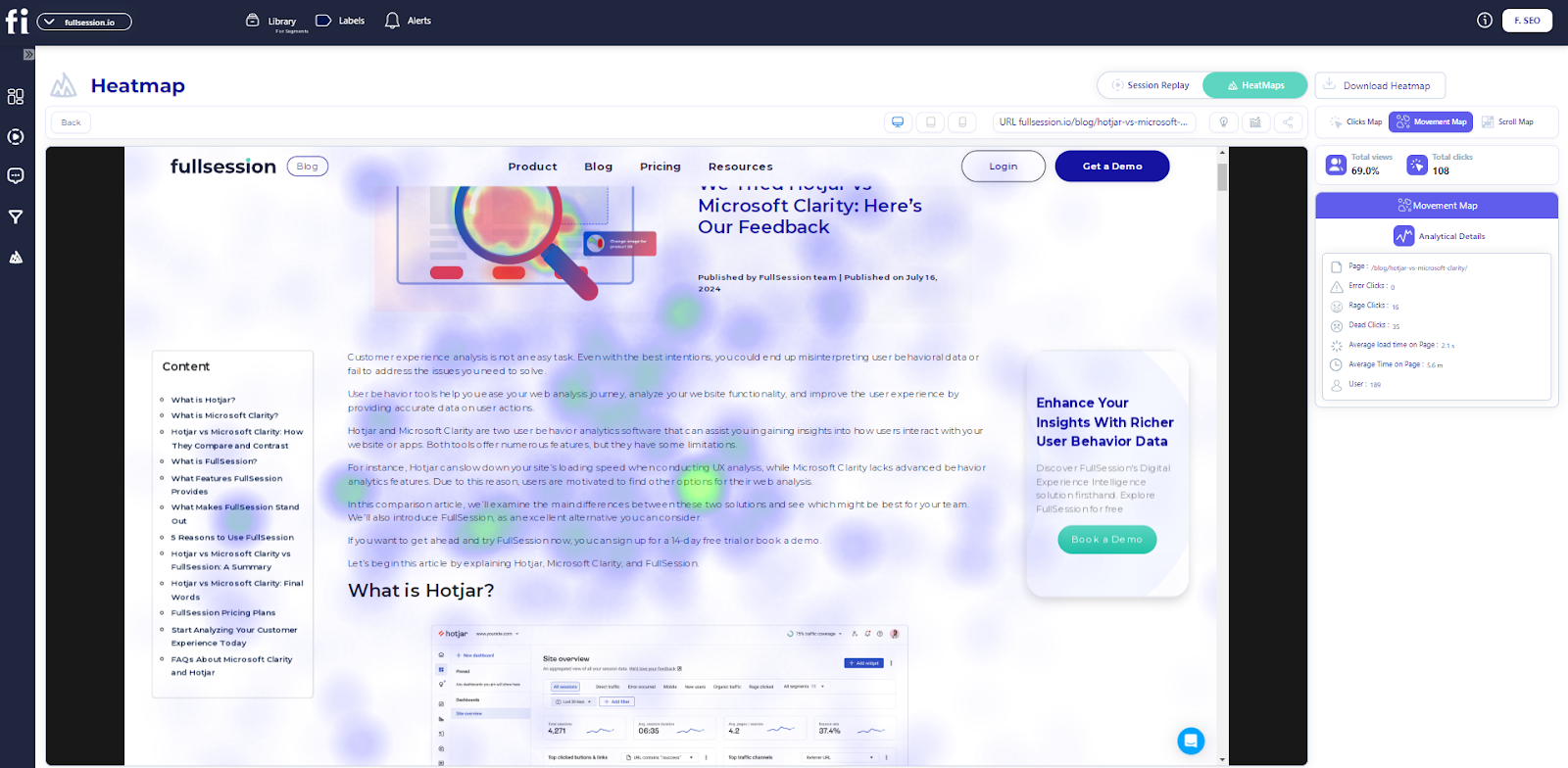The height and width of the screenshot is (768, 1568).
Task: Click Average Time on Page clock icon
Action: point(1337,365)
